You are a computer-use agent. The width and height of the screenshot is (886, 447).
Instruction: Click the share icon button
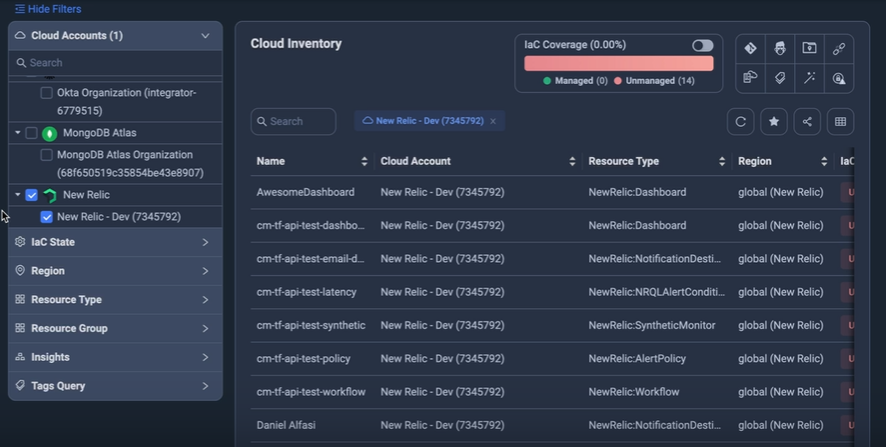[807, 121]
